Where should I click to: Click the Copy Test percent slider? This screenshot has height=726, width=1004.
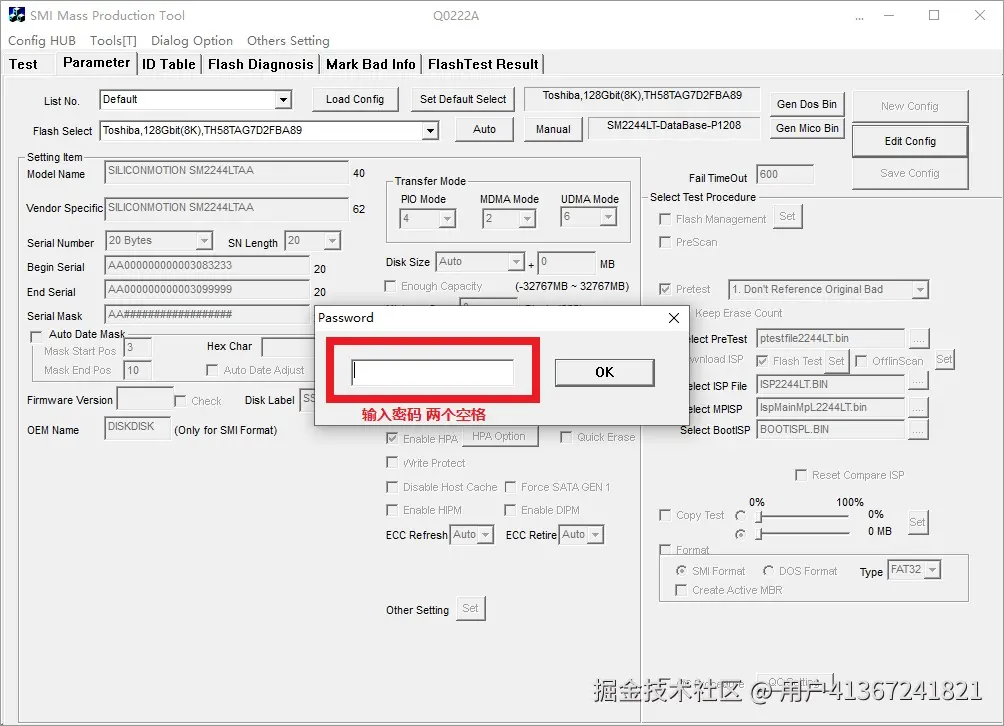(x=803, y=516)
